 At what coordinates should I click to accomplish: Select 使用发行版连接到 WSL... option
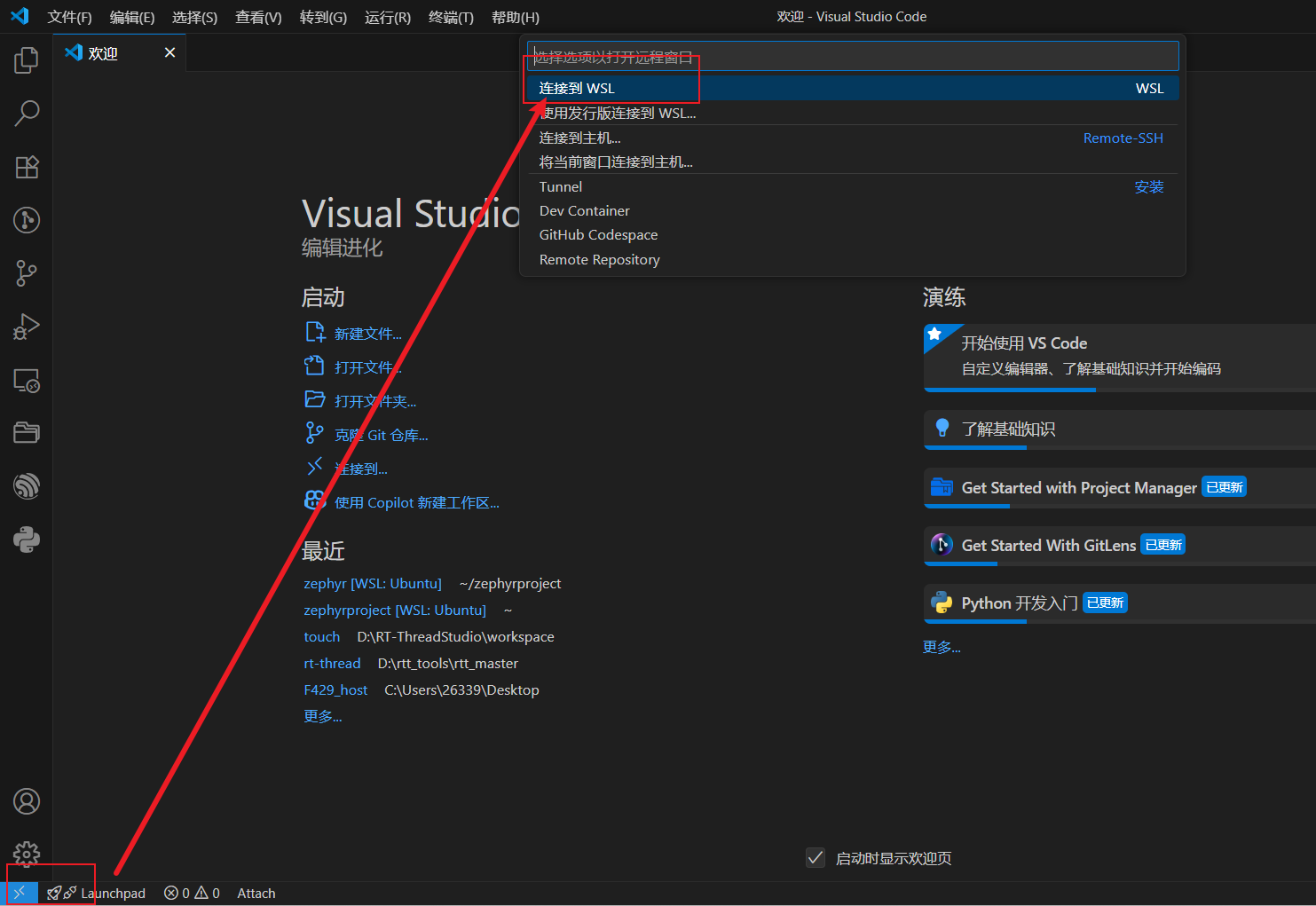852,113
